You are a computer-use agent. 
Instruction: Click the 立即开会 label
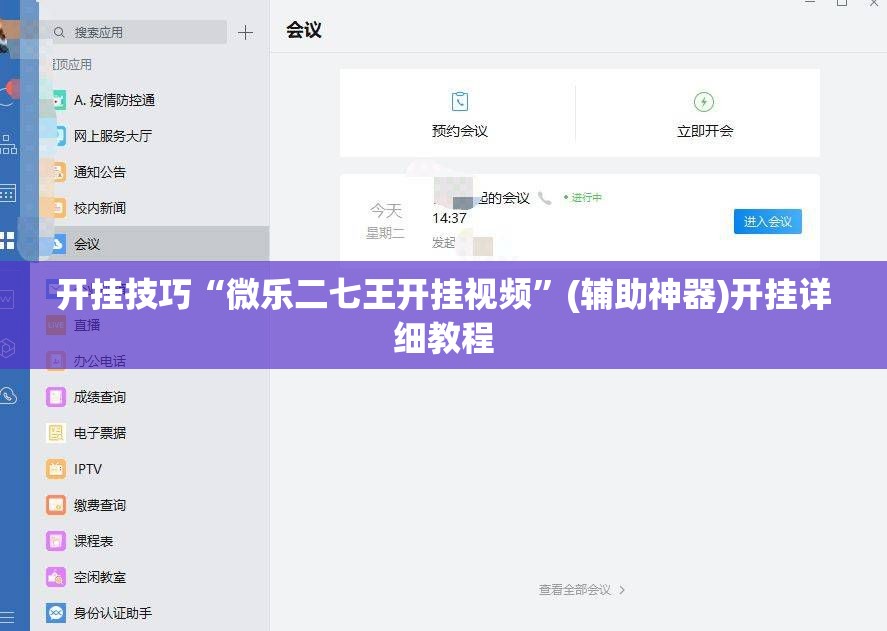pos(705,131)
